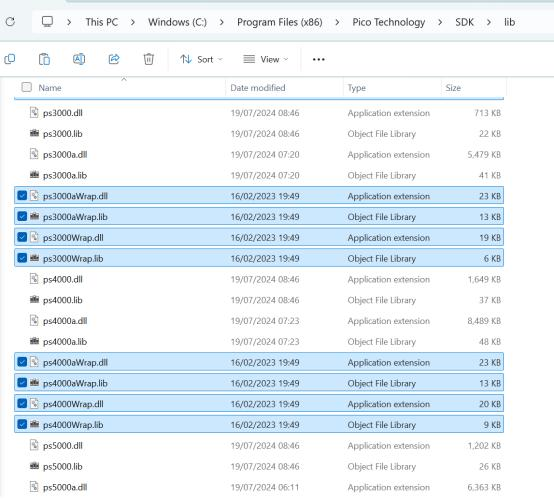The width and height of the screenshot is (554, 500).
Task: Uncheck the ps4000Wrap.lib checkbox
Action: click(x=22, y=424)
